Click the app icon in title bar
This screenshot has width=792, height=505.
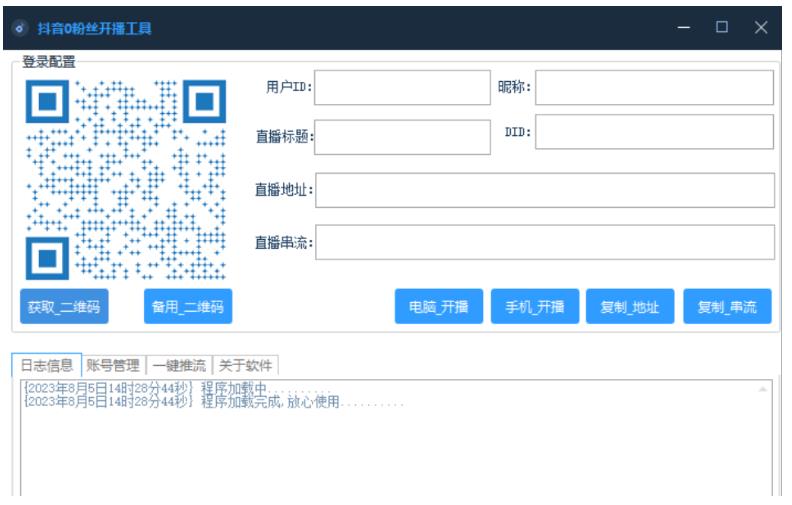point(19,28)
